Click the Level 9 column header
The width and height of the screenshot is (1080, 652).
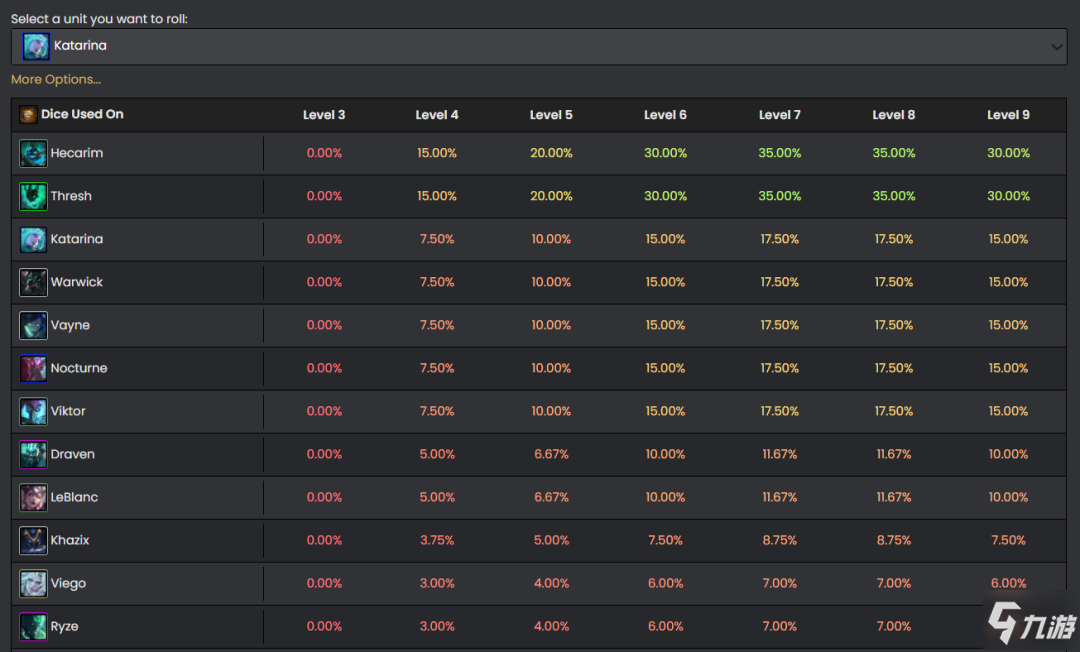coord(1008,115)
